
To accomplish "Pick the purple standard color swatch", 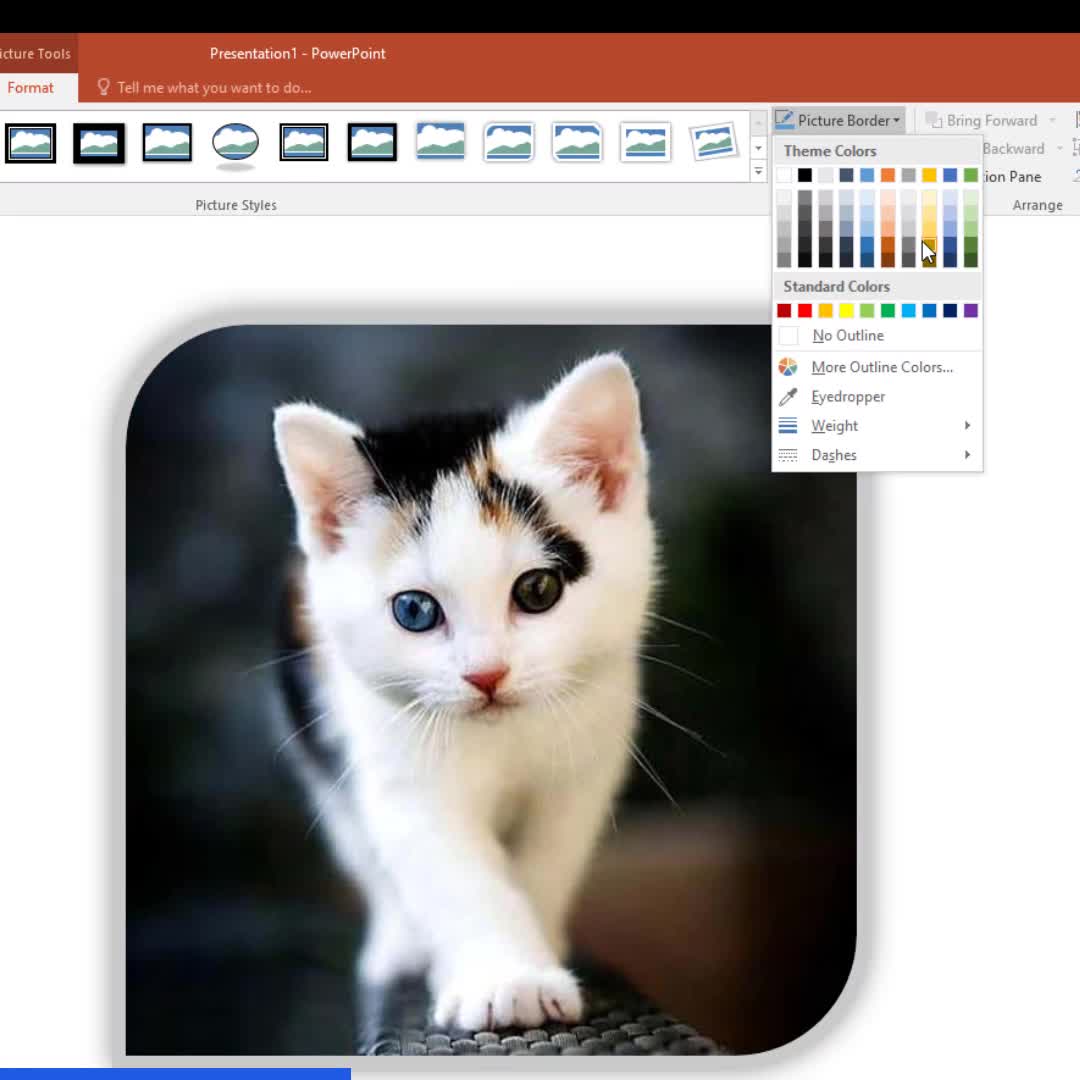I will [x=970, y=311].
